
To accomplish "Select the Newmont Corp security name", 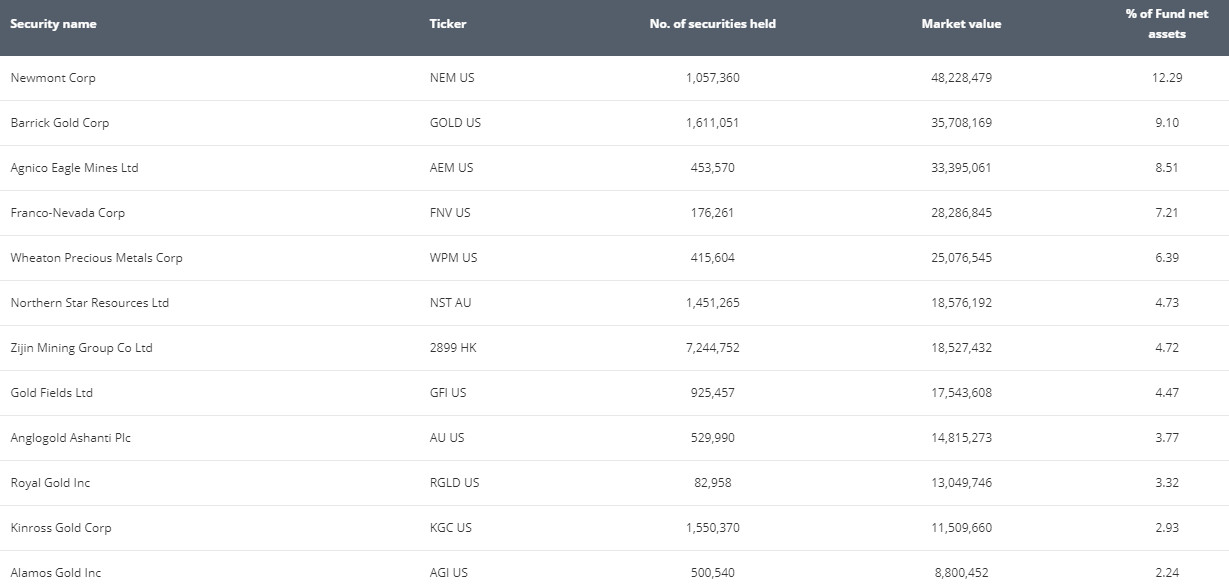I will 53,78.
